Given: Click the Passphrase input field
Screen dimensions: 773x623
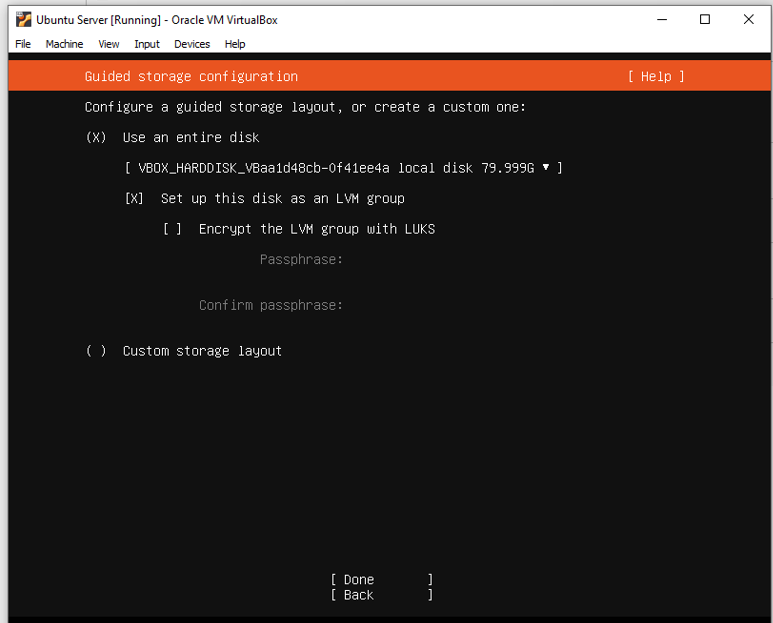Looking at the screenshot, I should [450, 260].
